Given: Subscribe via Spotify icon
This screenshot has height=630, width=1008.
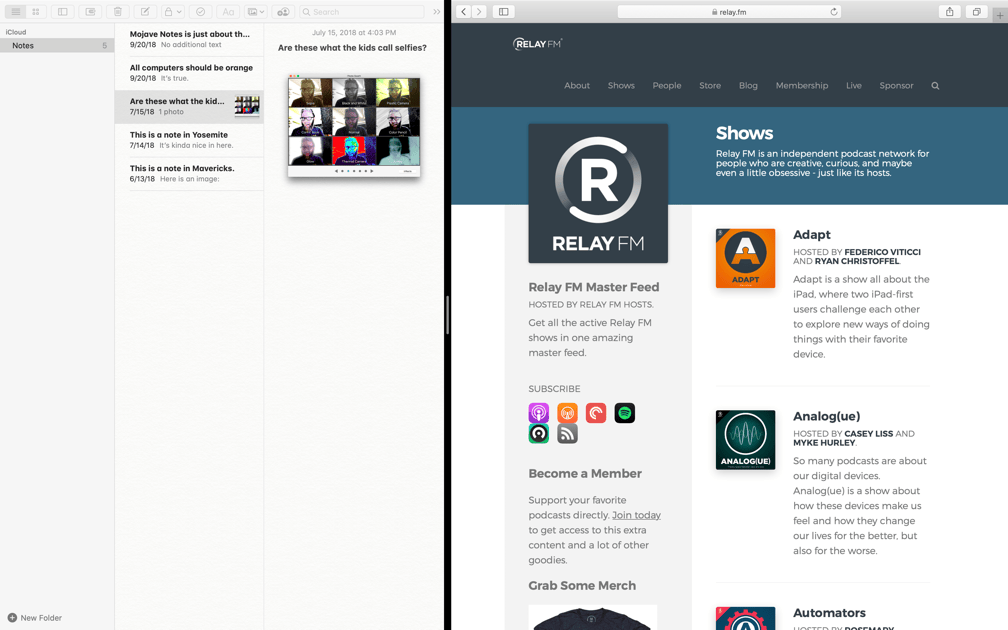Looking at the screenshot, I should pos(625,413).
